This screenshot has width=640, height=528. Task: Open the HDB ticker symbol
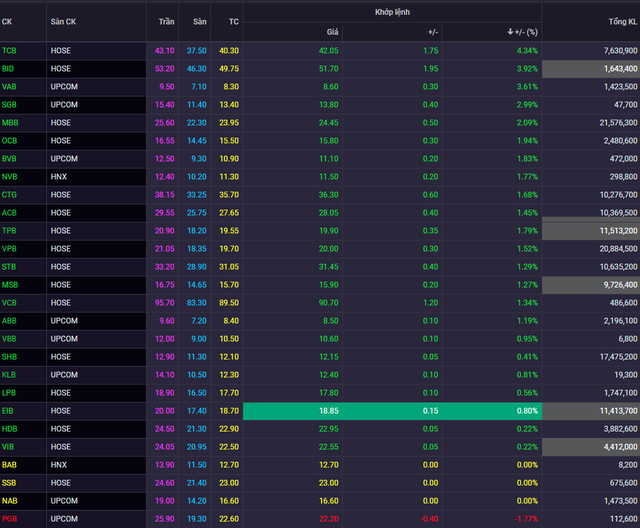(x=9, y=429)
